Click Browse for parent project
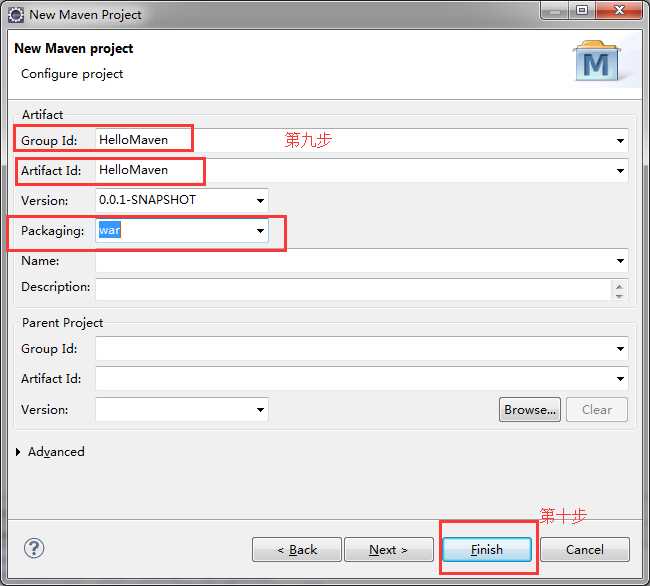This screenshot has width=650, height=586. [x=530, y=410]
